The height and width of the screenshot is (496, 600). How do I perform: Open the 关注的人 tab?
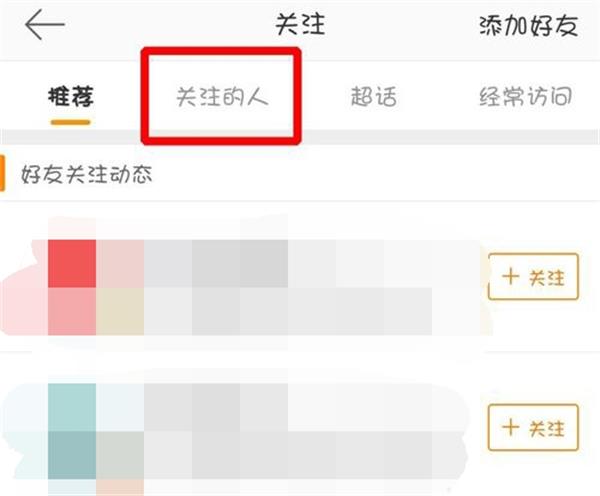click(222, 96)
